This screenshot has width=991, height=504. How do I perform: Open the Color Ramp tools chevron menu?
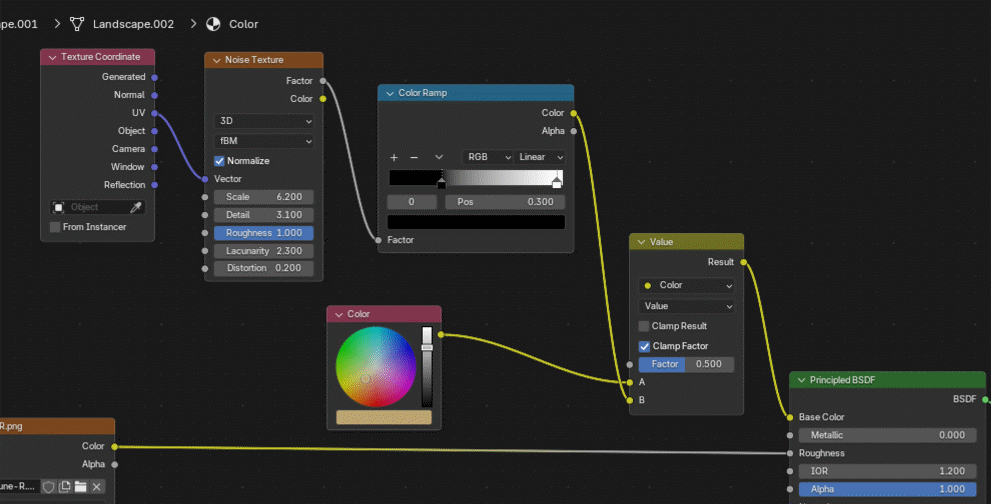point(439,157)
